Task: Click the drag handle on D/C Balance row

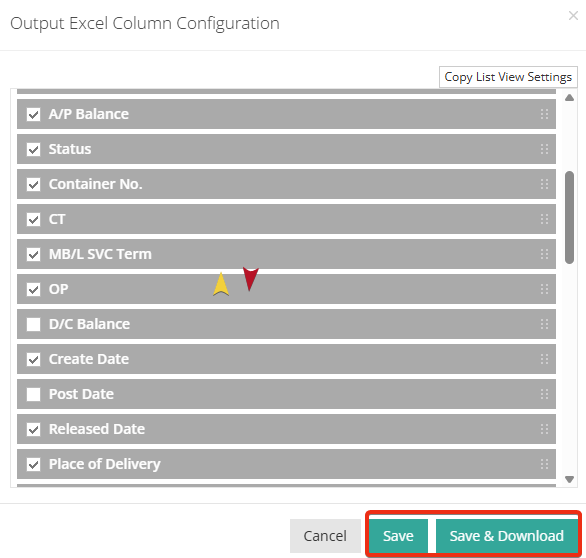Action: [544, 324]
